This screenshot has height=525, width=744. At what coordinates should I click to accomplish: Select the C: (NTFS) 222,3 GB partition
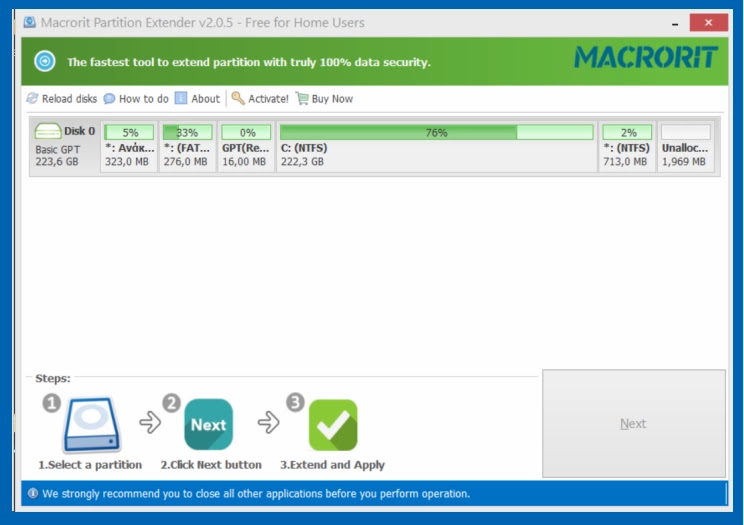coord(437,146)
